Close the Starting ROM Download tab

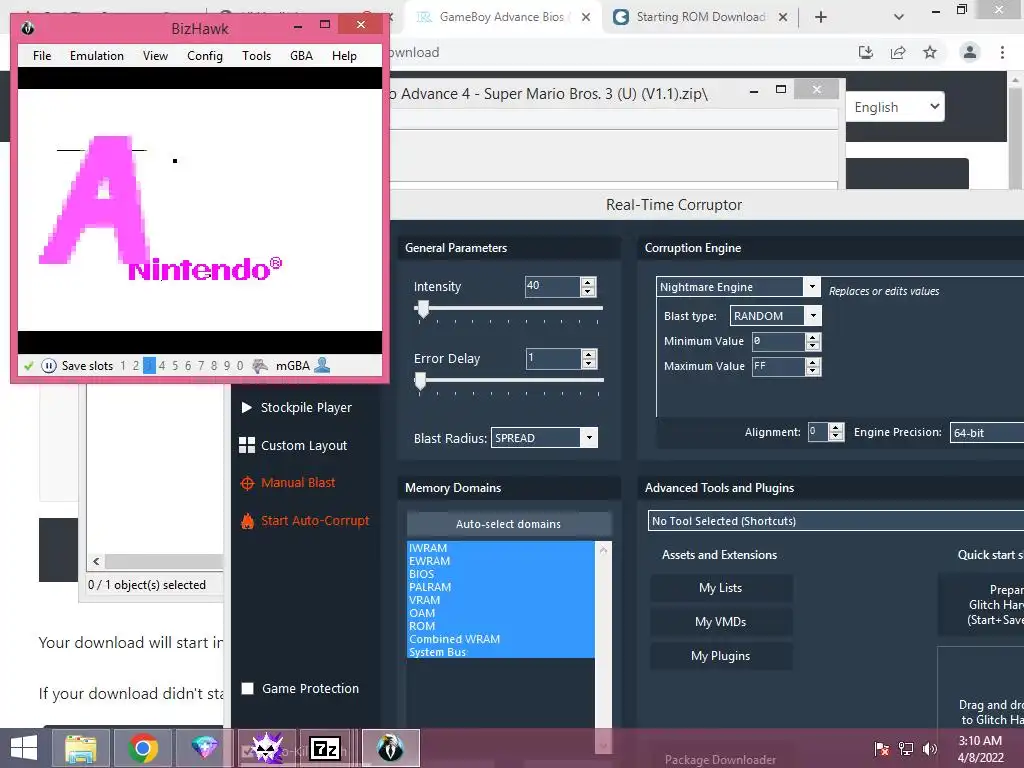pos(783,17)
